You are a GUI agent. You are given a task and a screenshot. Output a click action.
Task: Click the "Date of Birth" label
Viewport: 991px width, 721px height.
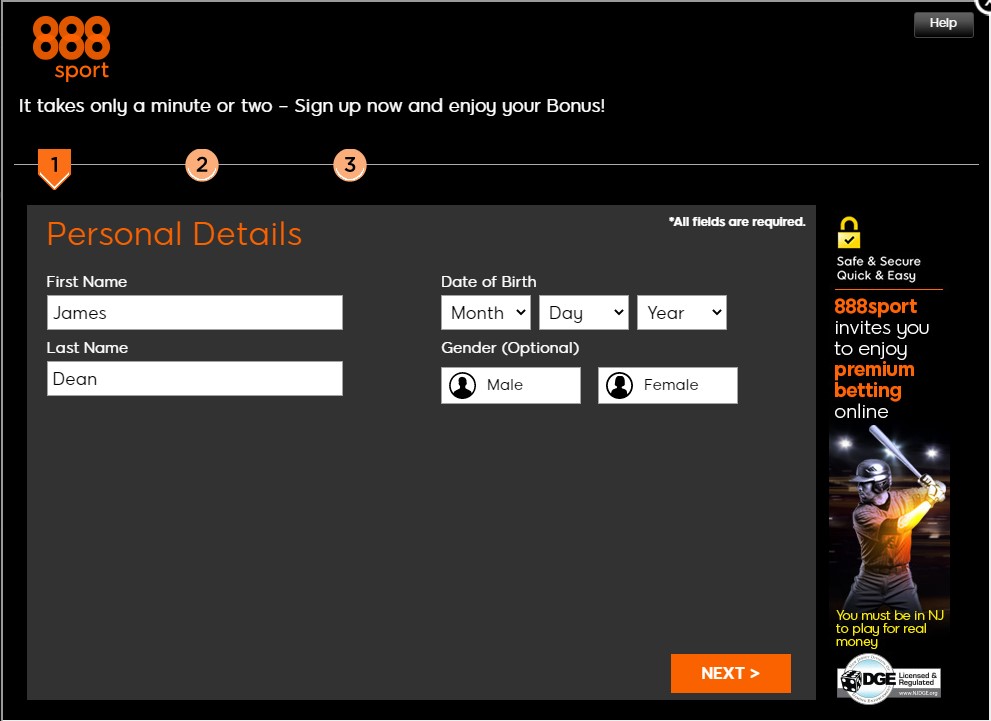coord(489,282)
